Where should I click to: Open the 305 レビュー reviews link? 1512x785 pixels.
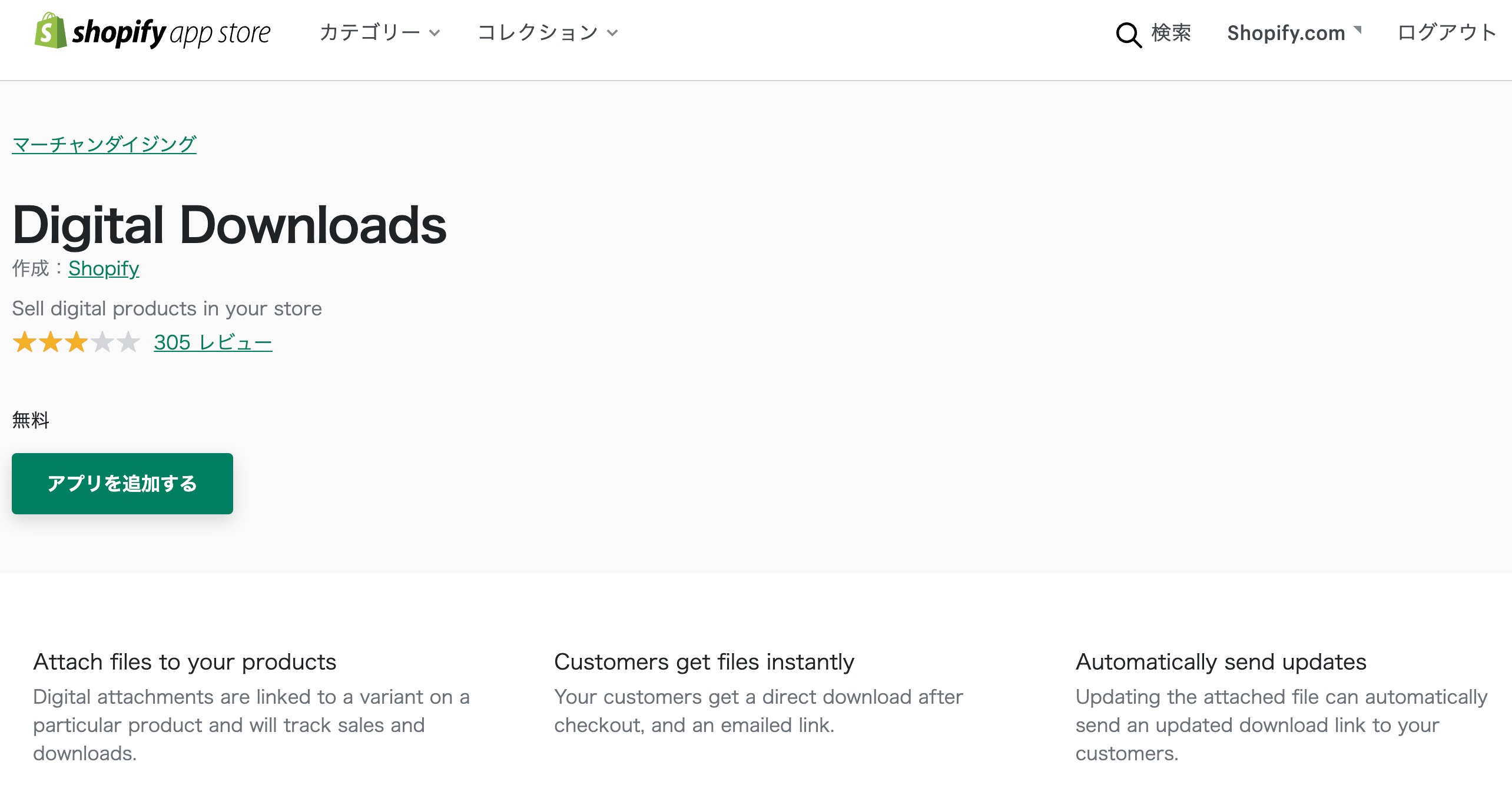pos(213,342)
